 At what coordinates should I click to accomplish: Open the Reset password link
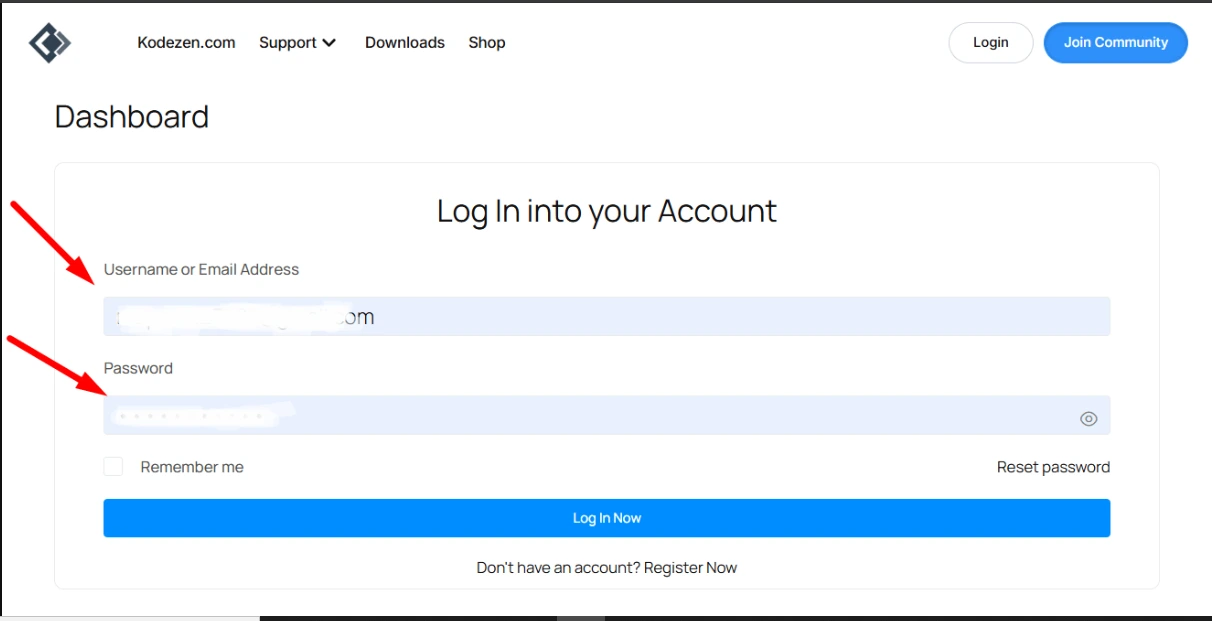pyautogui.click(x=1053, y=467)
